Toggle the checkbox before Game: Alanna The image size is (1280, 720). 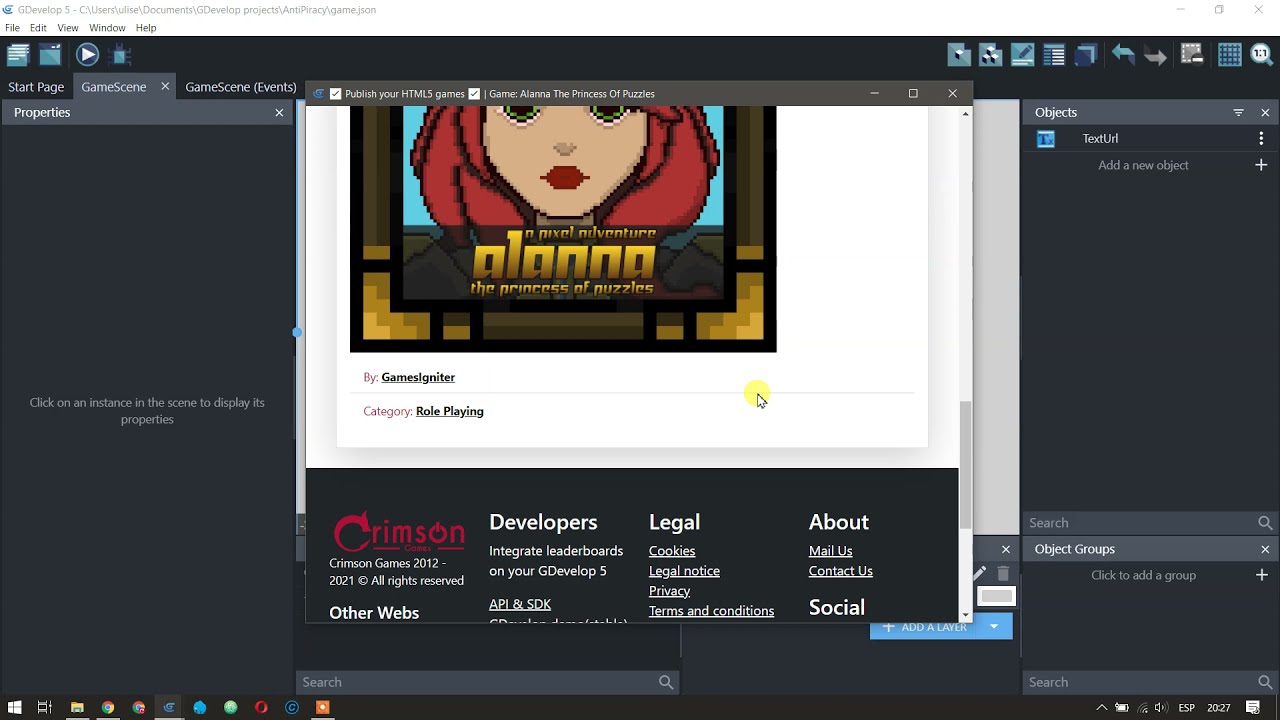474,94
